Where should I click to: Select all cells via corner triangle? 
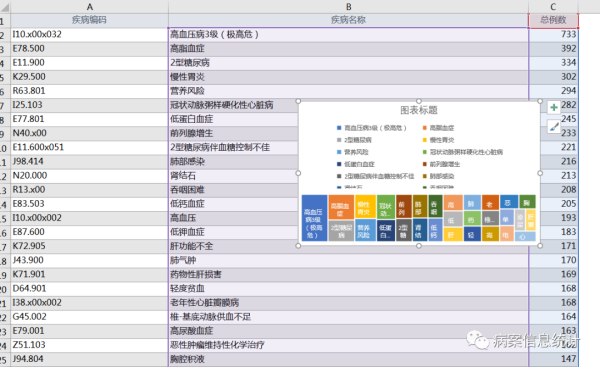[5, 7]
